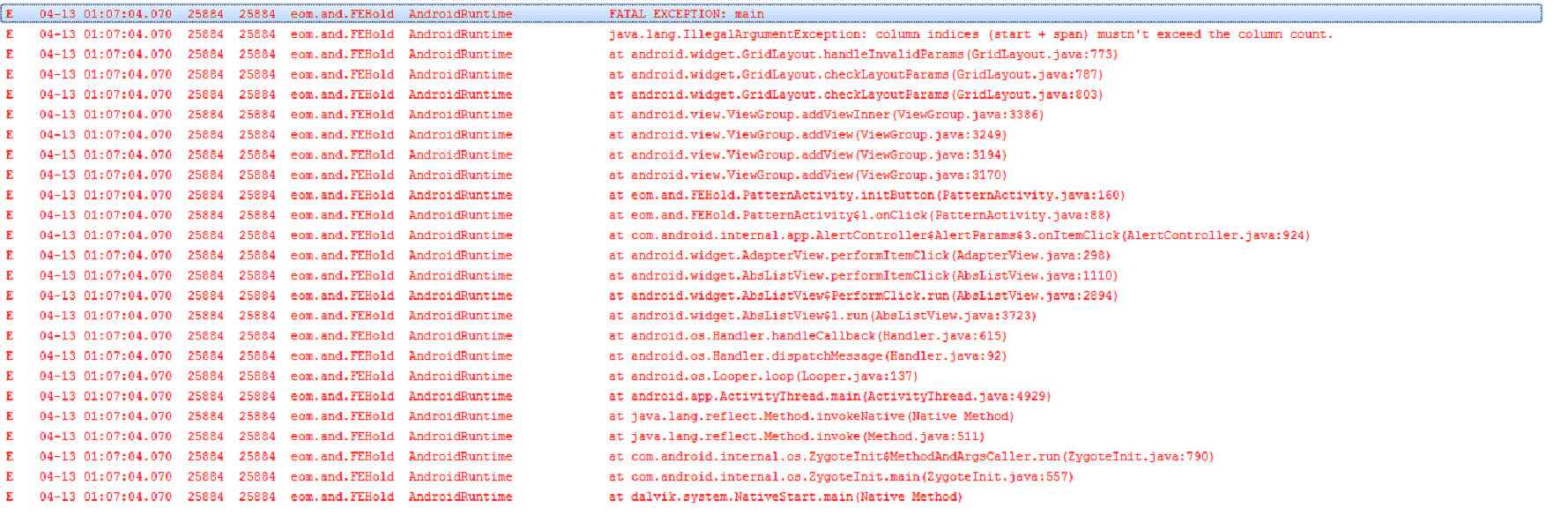1568x523 pixels.
Task: Select the AdapterView.performItemClick line
Action: [858, 256]
